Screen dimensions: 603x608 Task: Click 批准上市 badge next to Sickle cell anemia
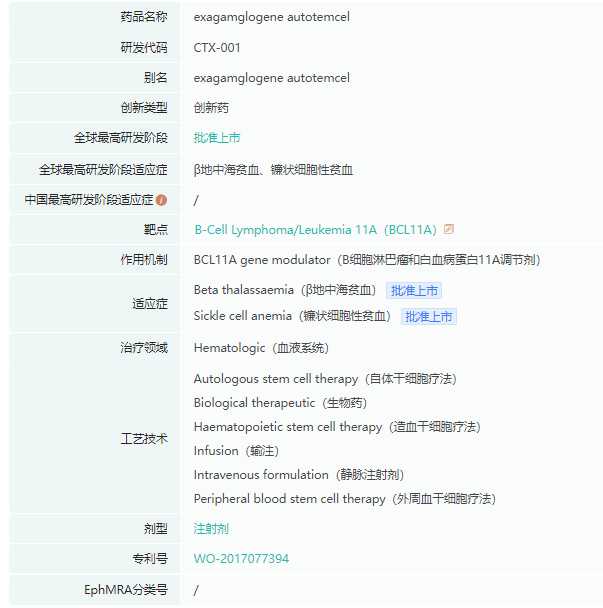tap(428, 316)
